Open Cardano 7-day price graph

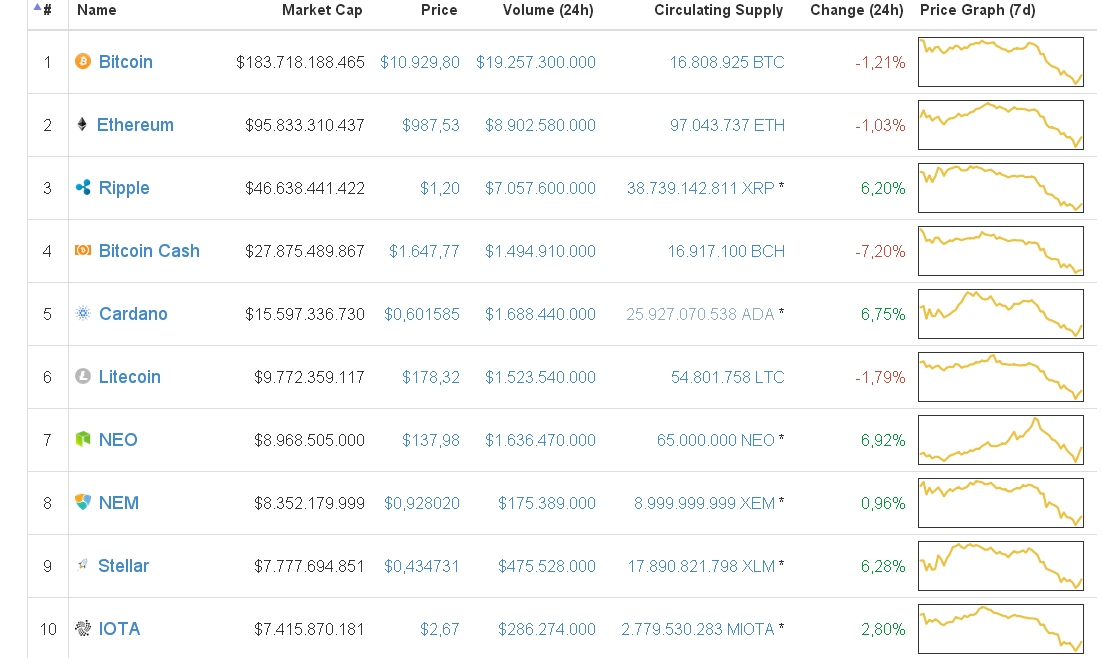point(1001,314)
